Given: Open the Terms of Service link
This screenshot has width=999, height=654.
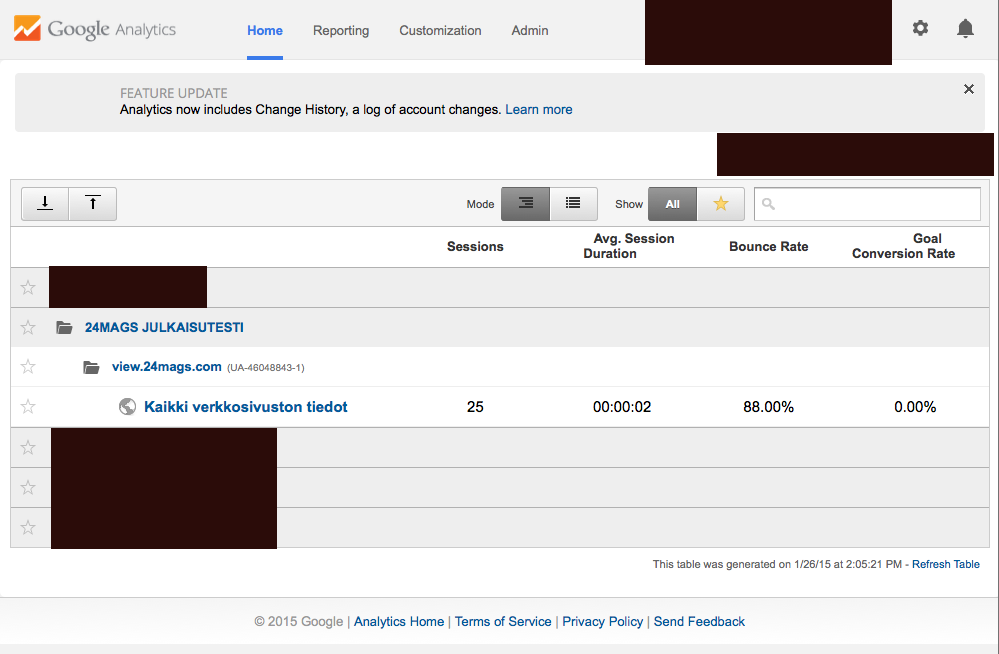Looking at the screenshot, I should pyautogui.click(x=503, y=621).
